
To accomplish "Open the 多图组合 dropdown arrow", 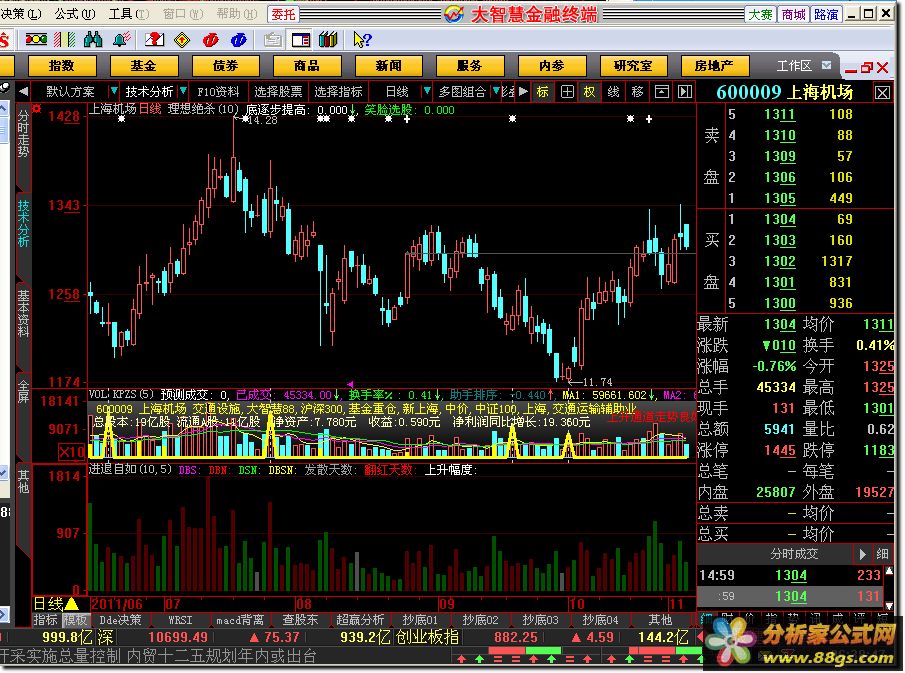I will [496, 91].
